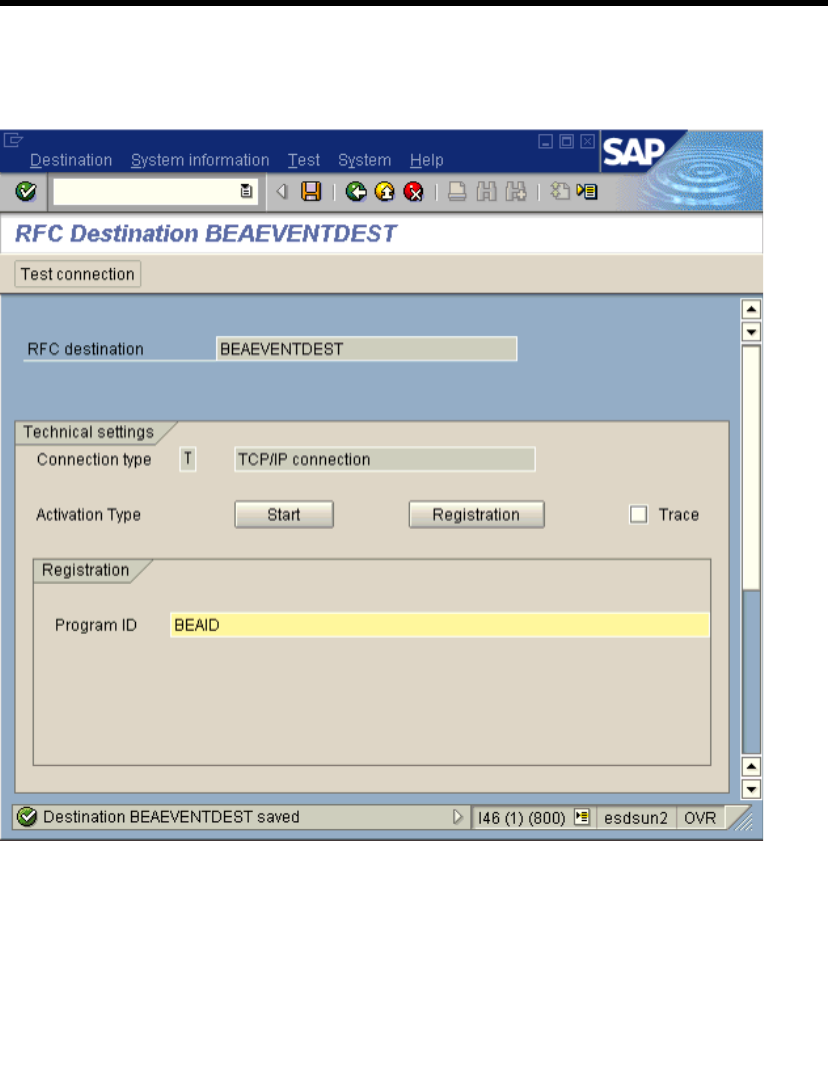The image size is (828, 1077).
Task: Click scrollbar page-up arrow at top
Action: (751, 309)
